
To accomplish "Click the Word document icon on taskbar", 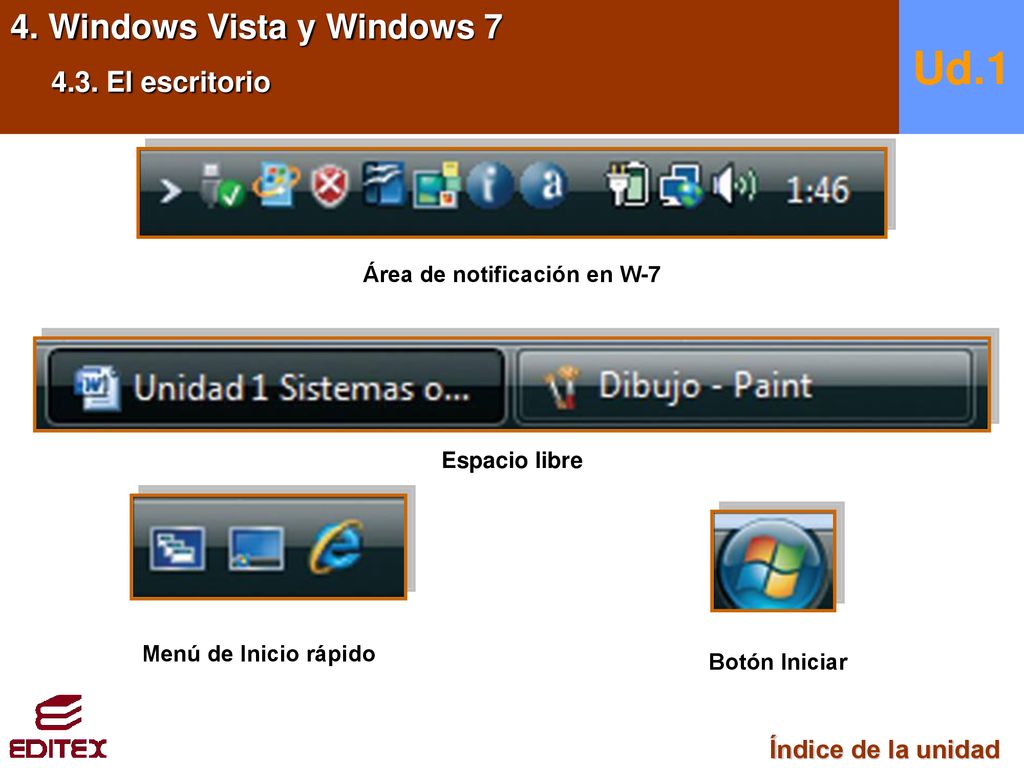I will pos(97,388).
